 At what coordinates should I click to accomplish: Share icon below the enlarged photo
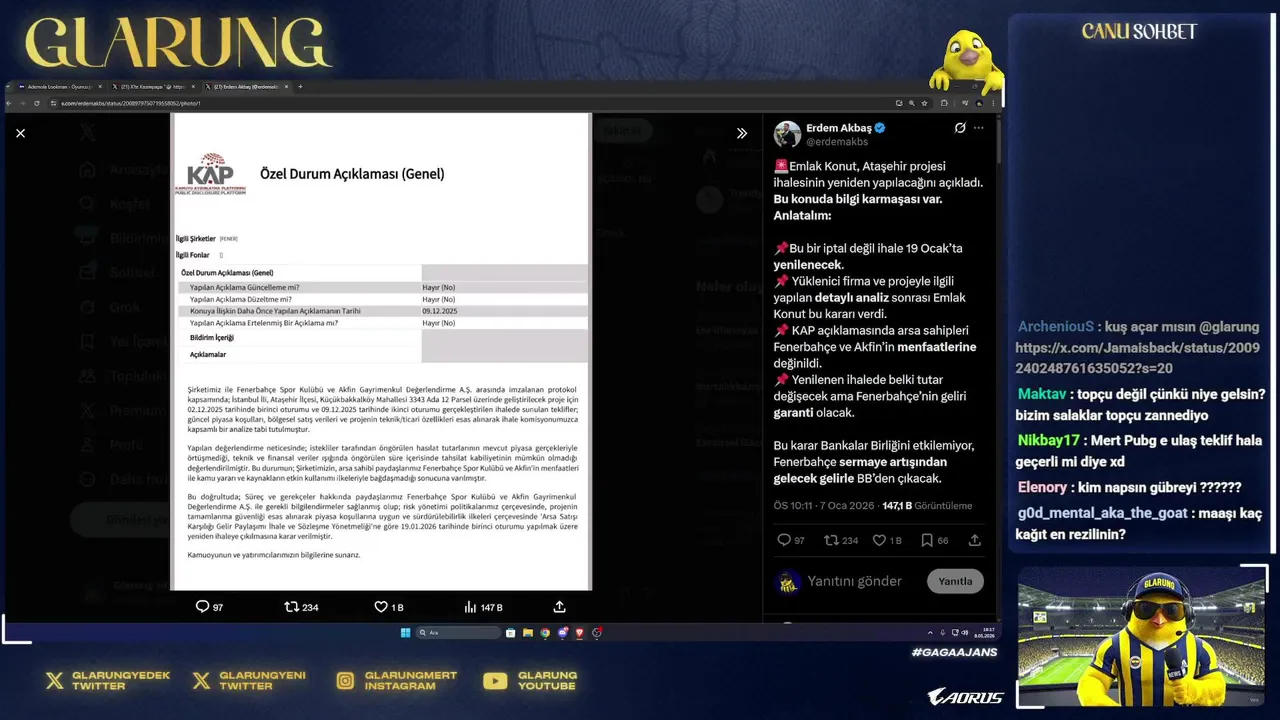tap(559, 607)
